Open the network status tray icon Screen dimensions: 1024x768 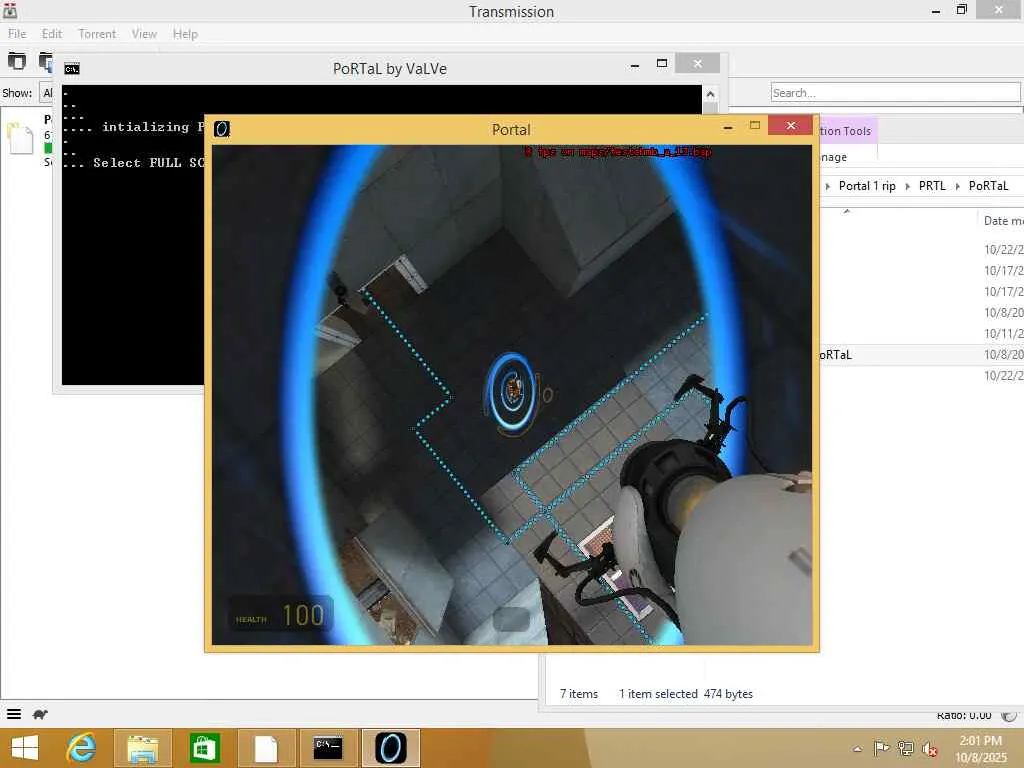[x=906, y=748]
